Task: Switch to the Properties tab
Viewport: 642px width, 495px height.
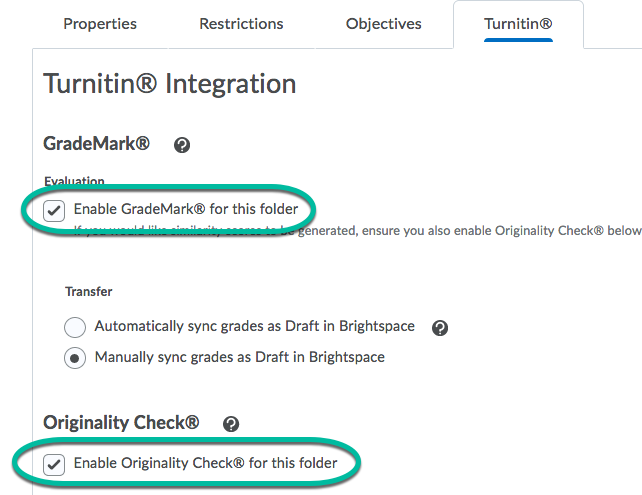Action: click(100, 24)
